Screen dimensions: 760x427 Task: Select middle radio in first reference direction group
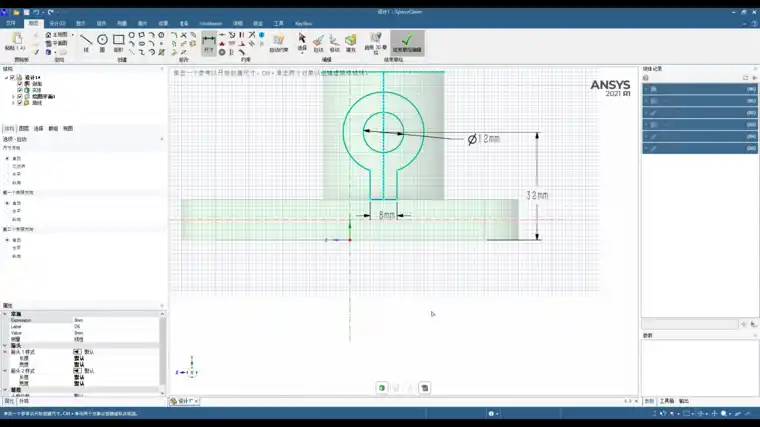[7, 211]
